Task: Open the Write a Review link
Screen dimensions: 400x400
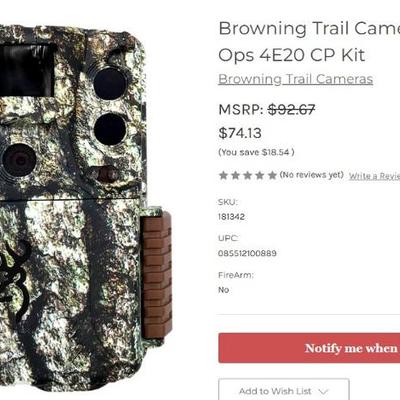Action: tap(374, 176)
